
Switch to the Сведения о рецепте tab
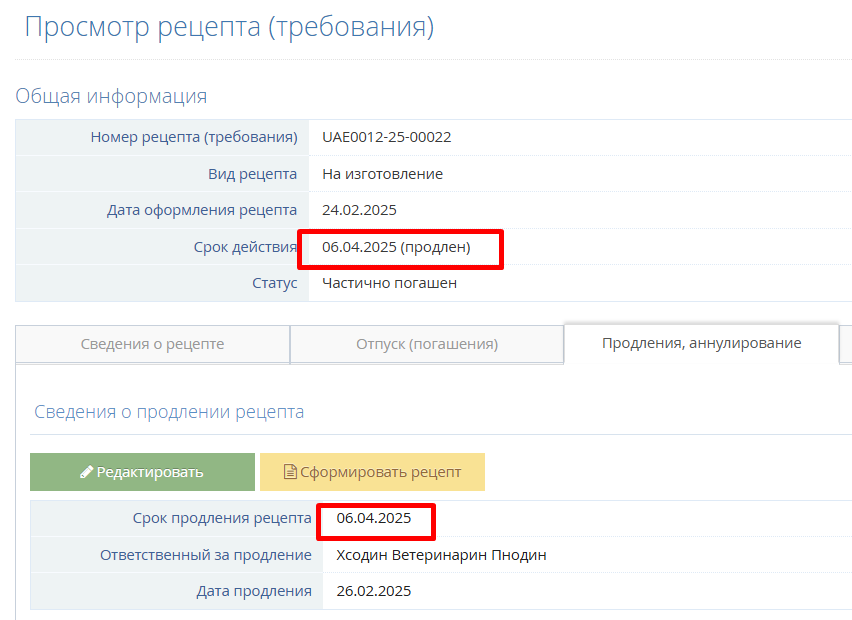coord(152,344)
